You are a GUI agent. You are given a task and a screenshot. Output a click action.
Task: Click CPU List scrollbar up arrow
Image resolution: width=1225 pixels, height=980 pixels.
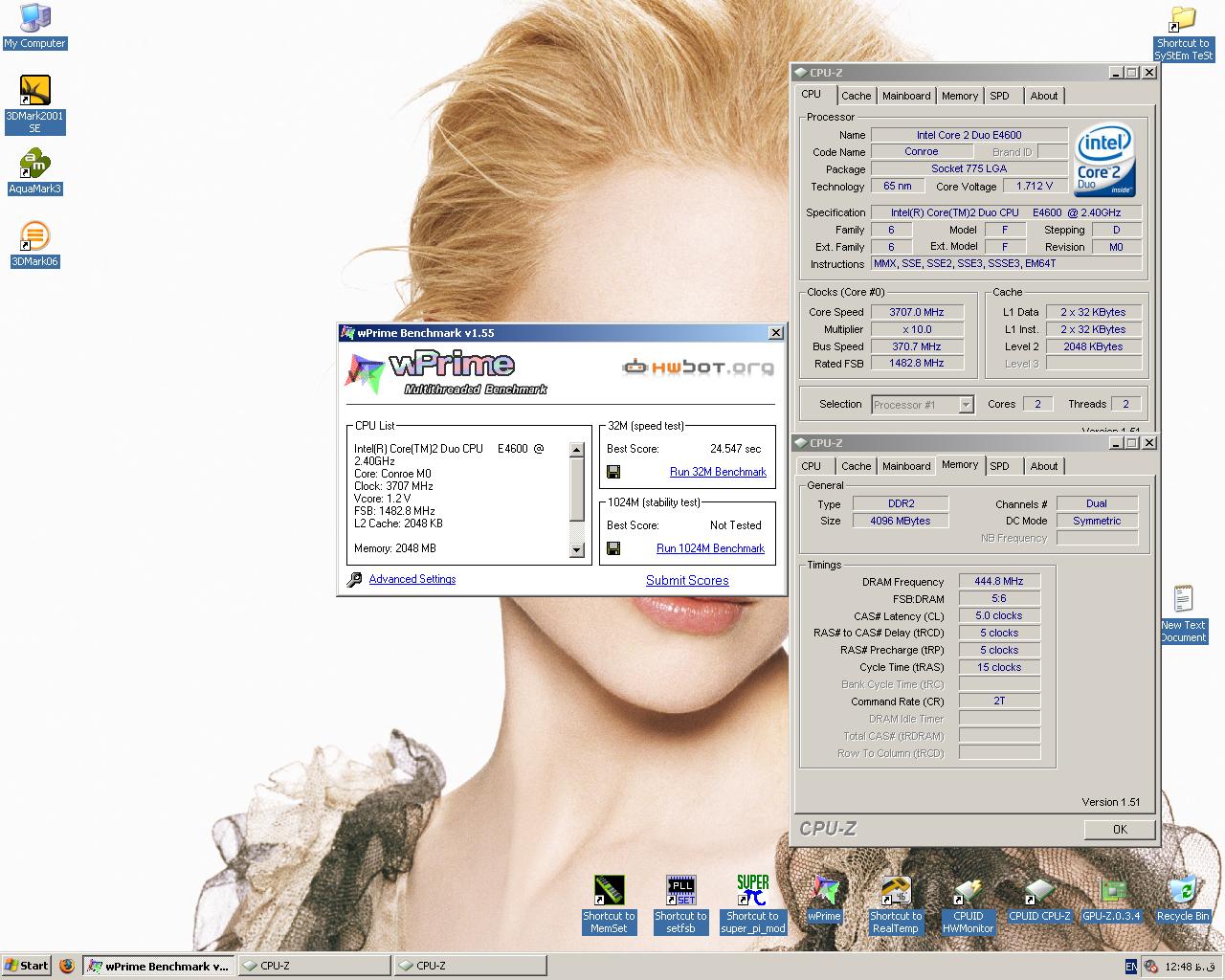[x=576, y=450]
